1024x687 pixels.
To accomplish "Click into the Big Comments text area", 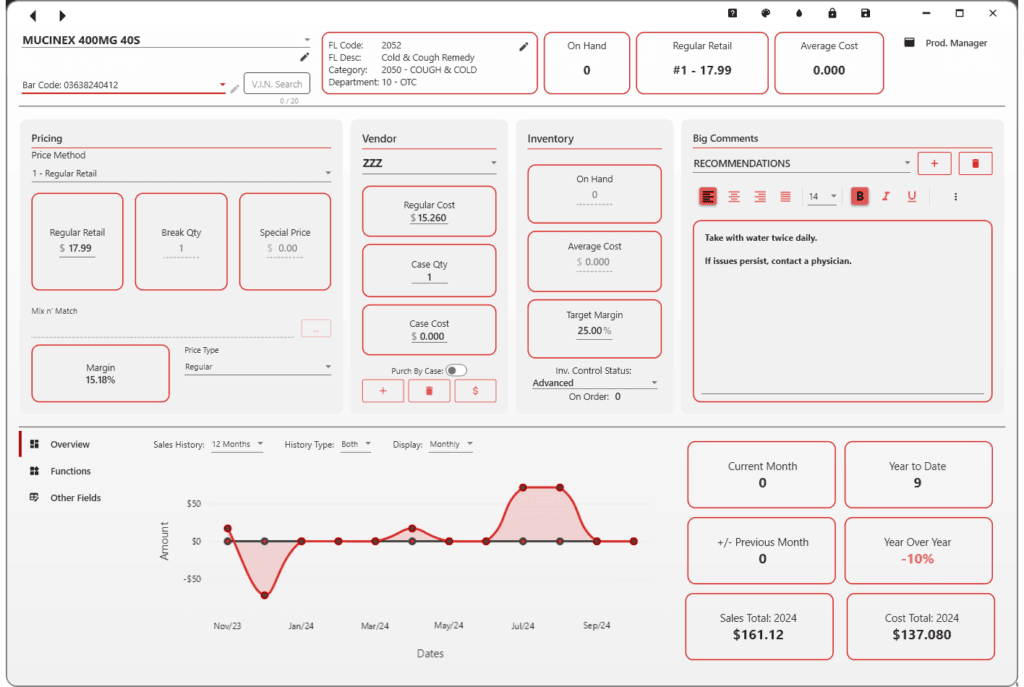I will [x=842, y=311].
